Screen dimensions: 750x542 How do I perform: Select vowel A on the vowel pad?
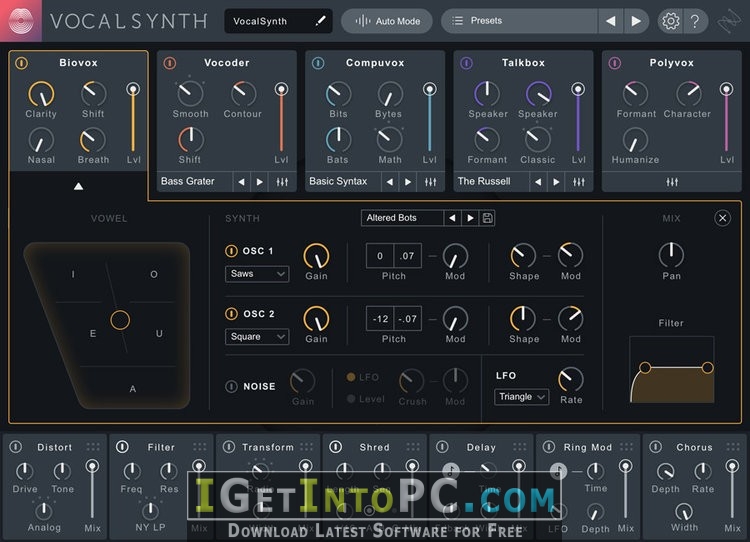click(x=132, y=388)
